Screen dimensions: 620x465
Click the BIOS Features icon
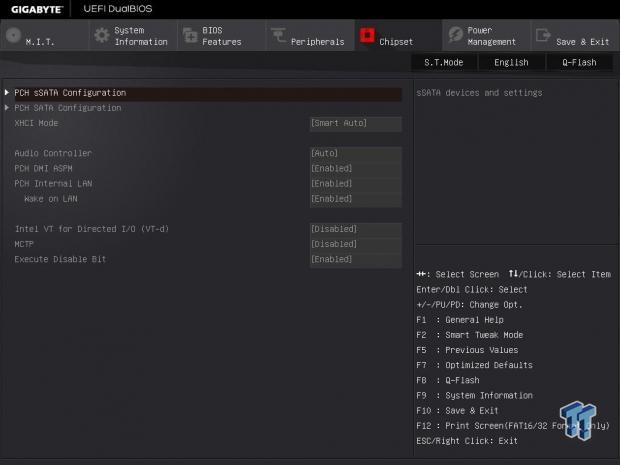(x=190, y=36)
